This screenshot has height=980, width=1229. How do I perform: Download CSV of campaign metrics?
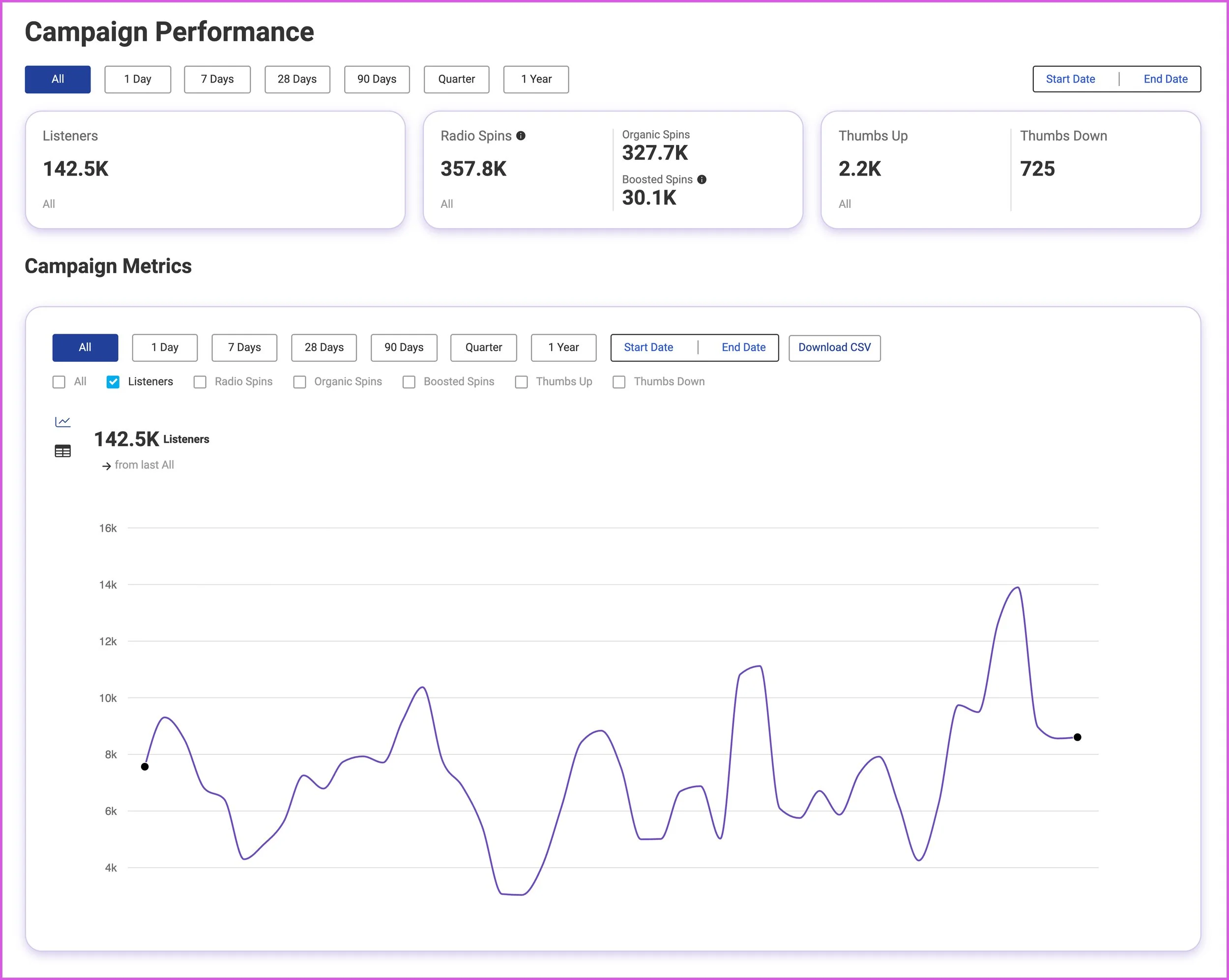tap(834, 347)
